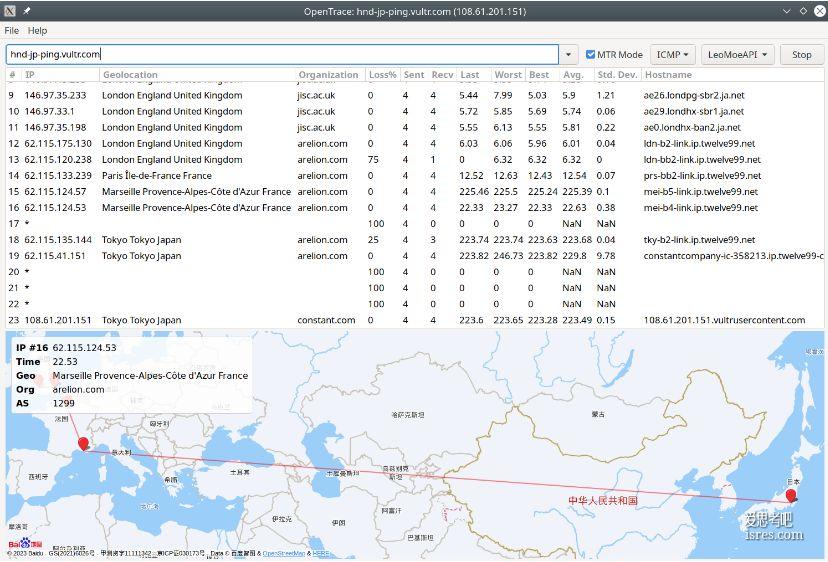
Task: Click the Baidu map logo
Action: [25, 543]
